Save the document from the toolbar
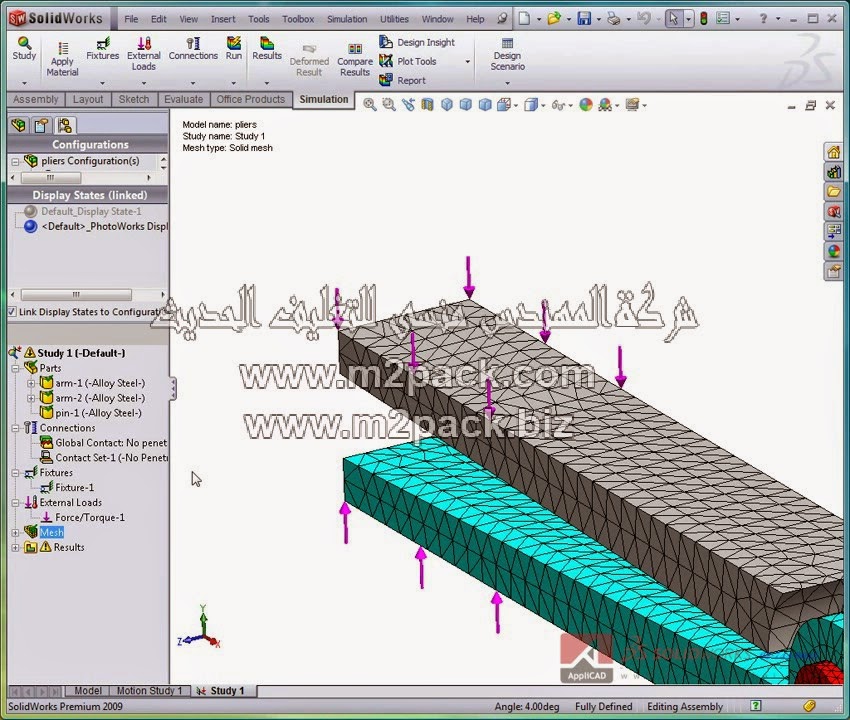850x720 pixels. pos(584,19)
